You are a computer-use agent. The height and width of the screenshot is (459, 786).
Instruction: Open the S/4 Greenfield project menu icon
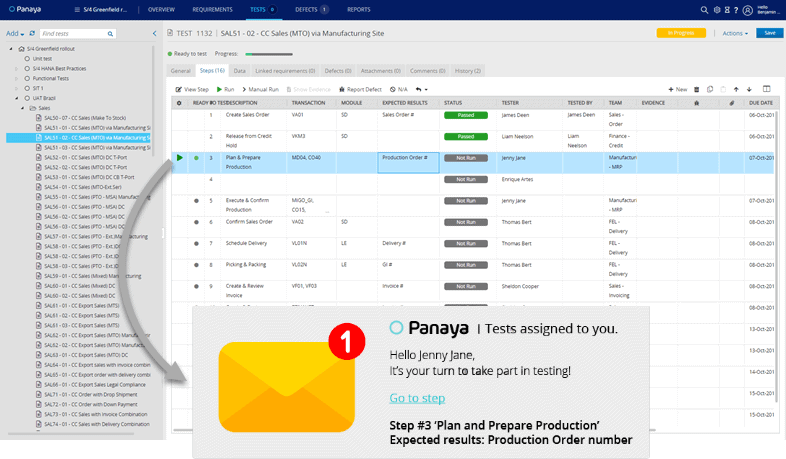tap(77, 10)
